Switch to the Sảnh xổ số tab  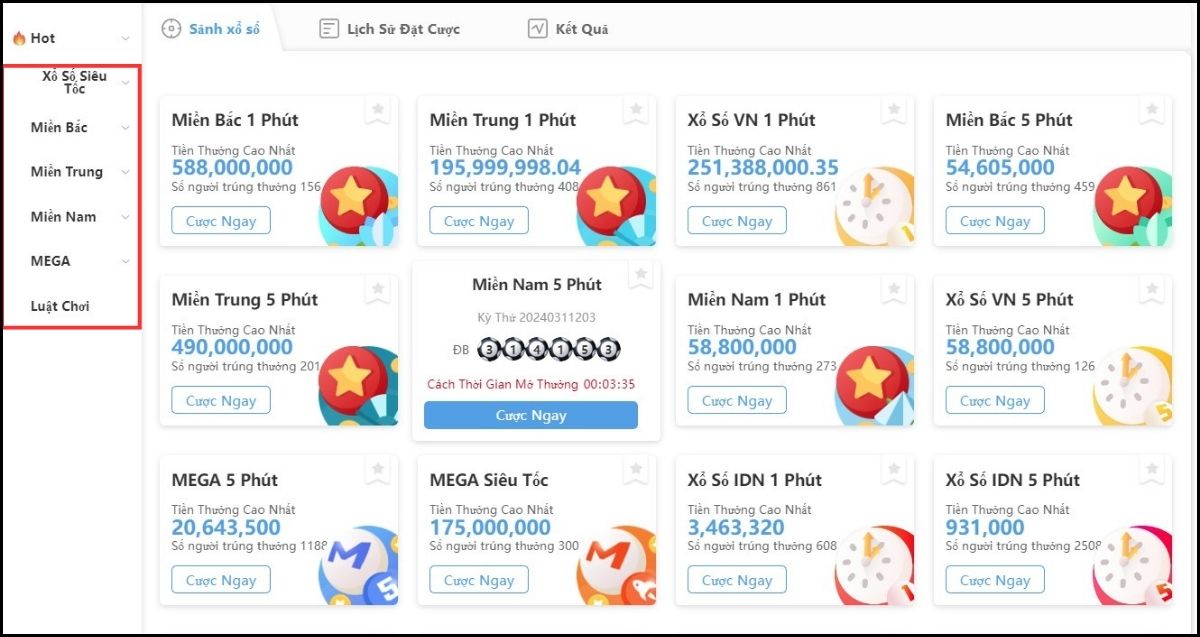(x=212, y=29)
